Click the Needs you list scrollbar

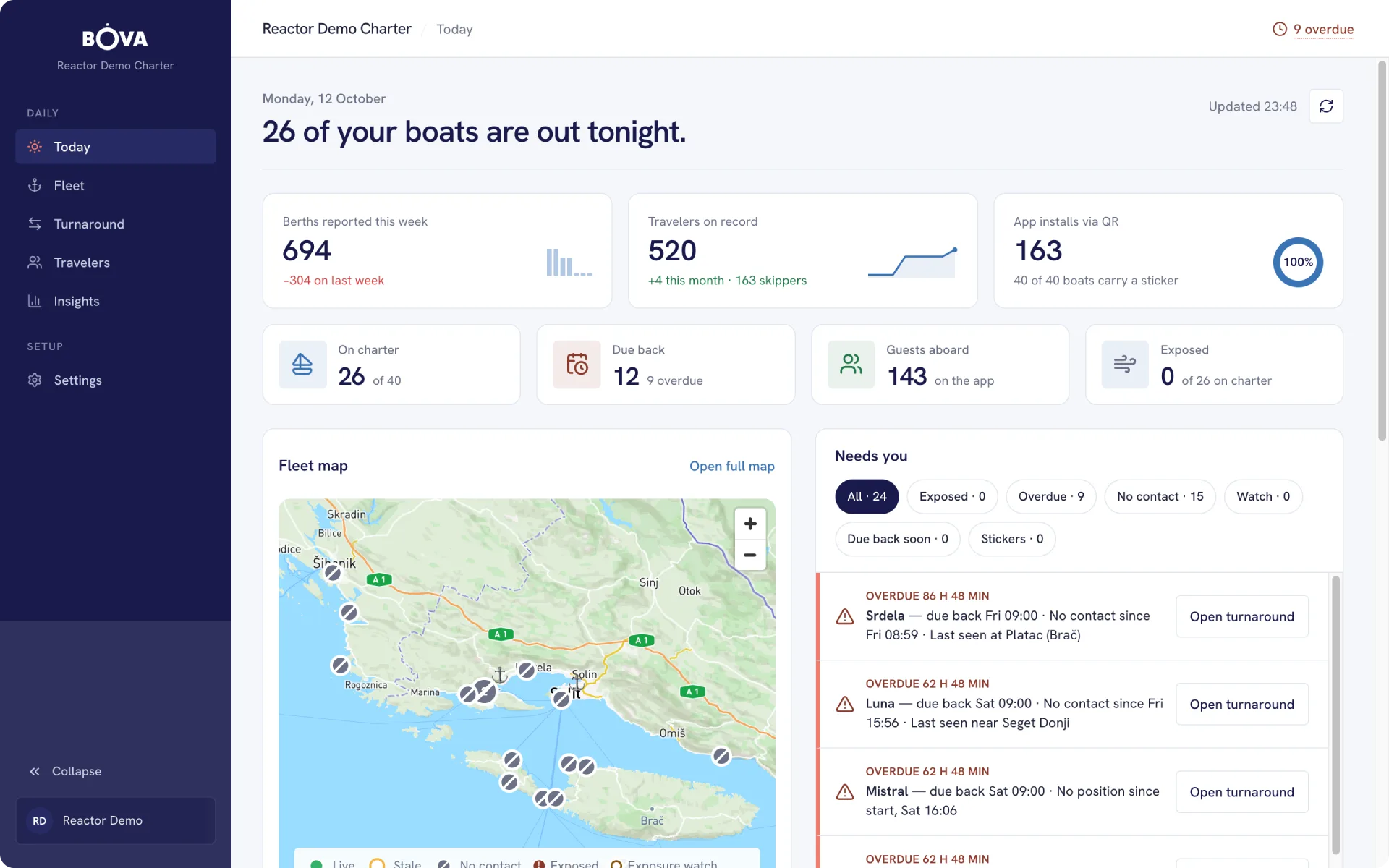click(1335, 715)
